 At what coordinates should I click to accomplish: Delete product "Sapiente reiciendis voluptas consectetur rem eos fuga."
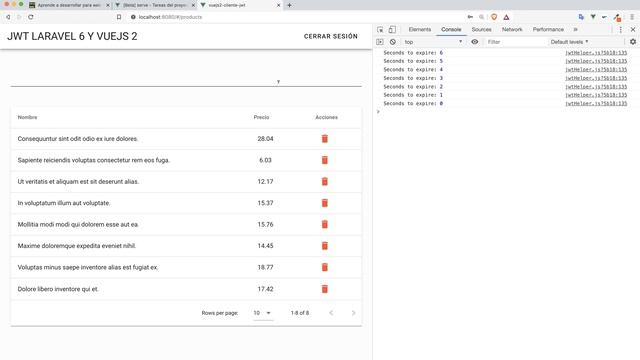(324, 160)
